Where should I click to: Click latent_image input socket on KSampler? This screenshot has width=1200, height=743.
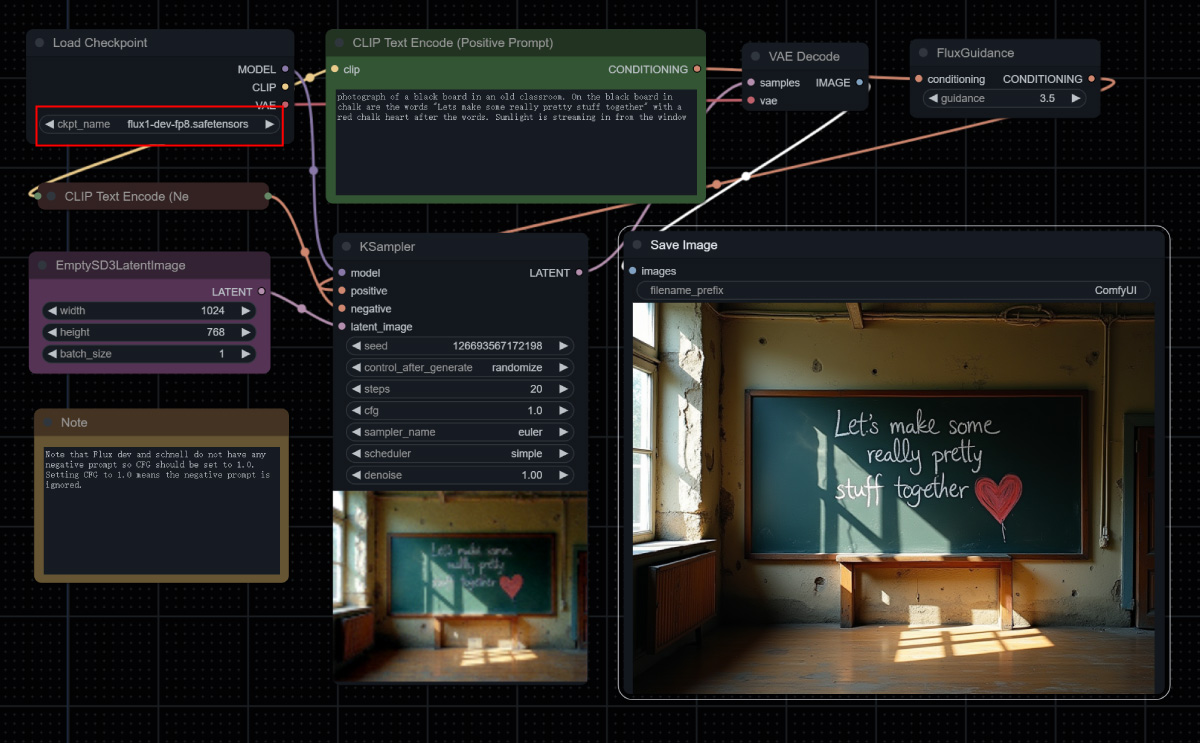pyautogui.click(x=341, y=327)
